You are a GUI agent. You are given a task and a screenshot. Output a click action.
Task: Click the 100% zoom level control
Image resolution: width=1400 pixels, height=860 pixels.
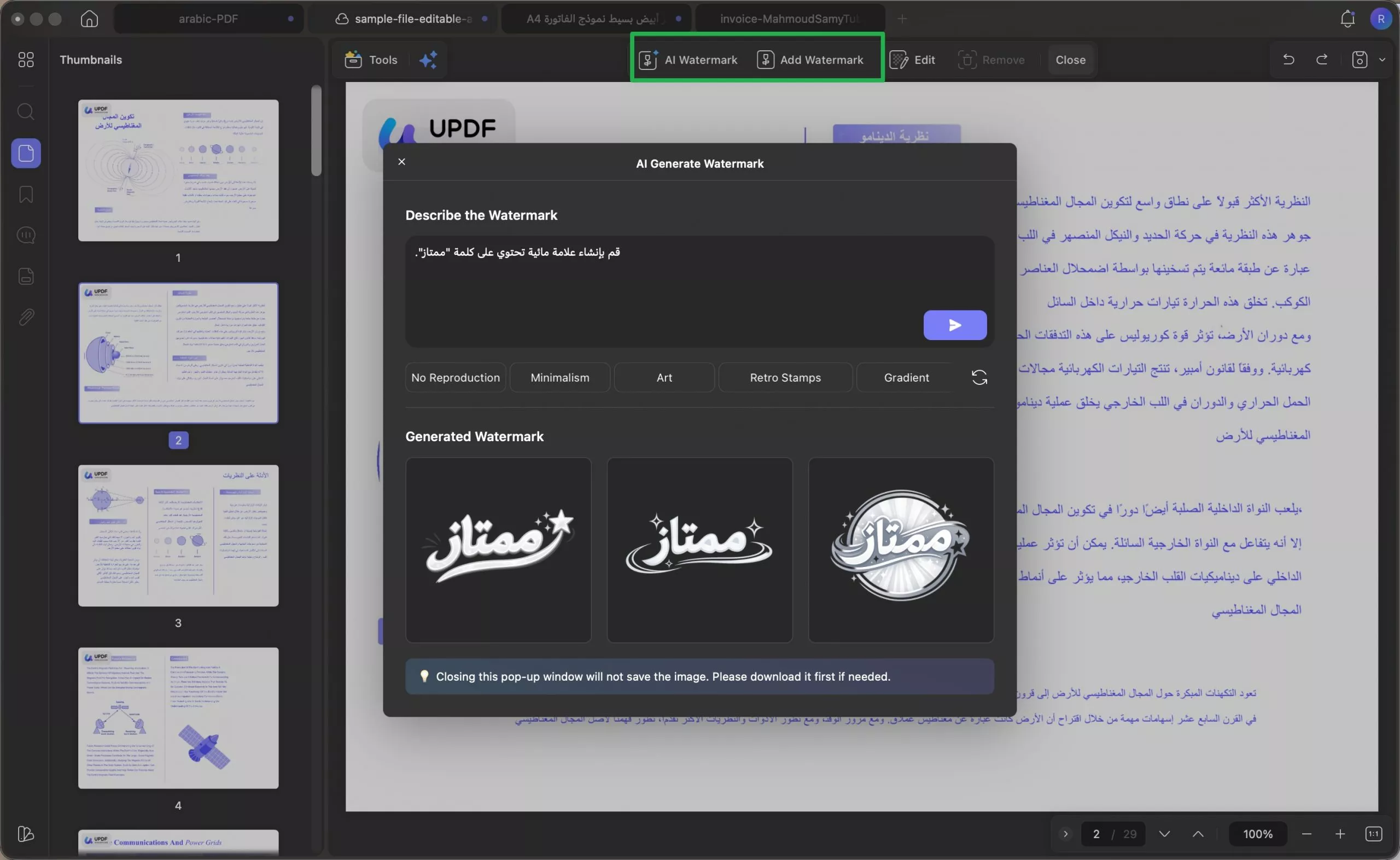[1258, 833]
